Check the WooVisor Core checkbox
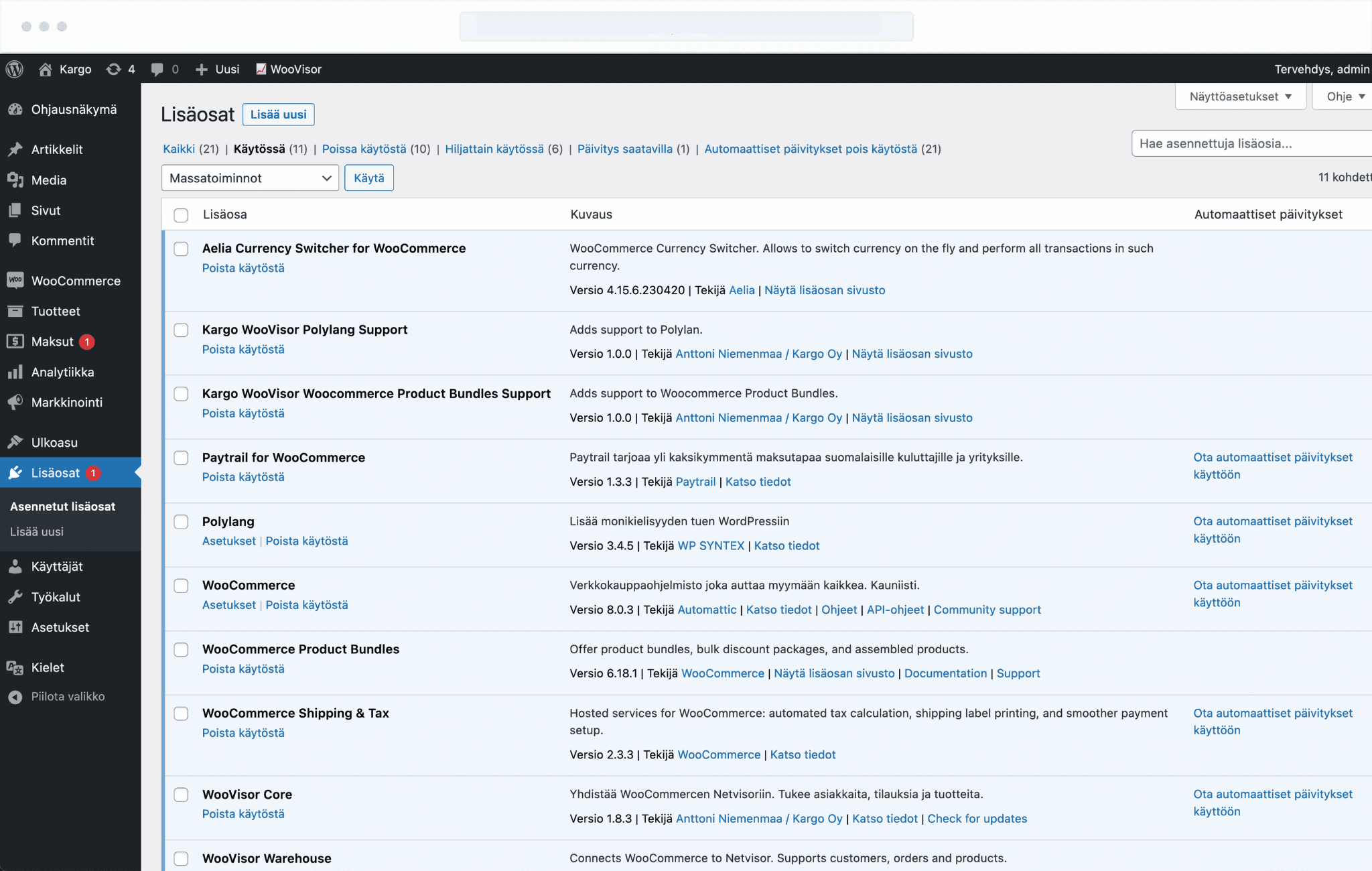This screenshot has height=871, width=1372. click(x=181, y=795)
